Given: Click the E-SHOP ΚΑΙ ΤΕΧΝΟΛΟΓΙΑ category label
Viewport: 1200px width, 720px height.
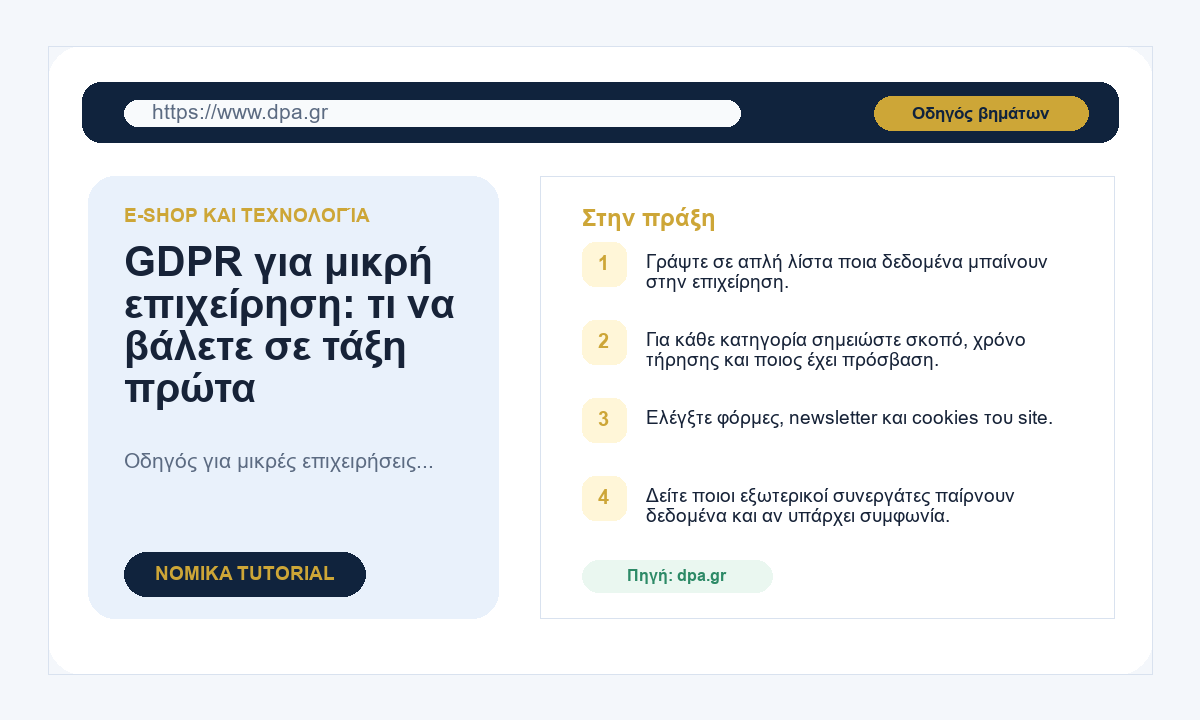Looking at the screenshot, I should 247,215.
